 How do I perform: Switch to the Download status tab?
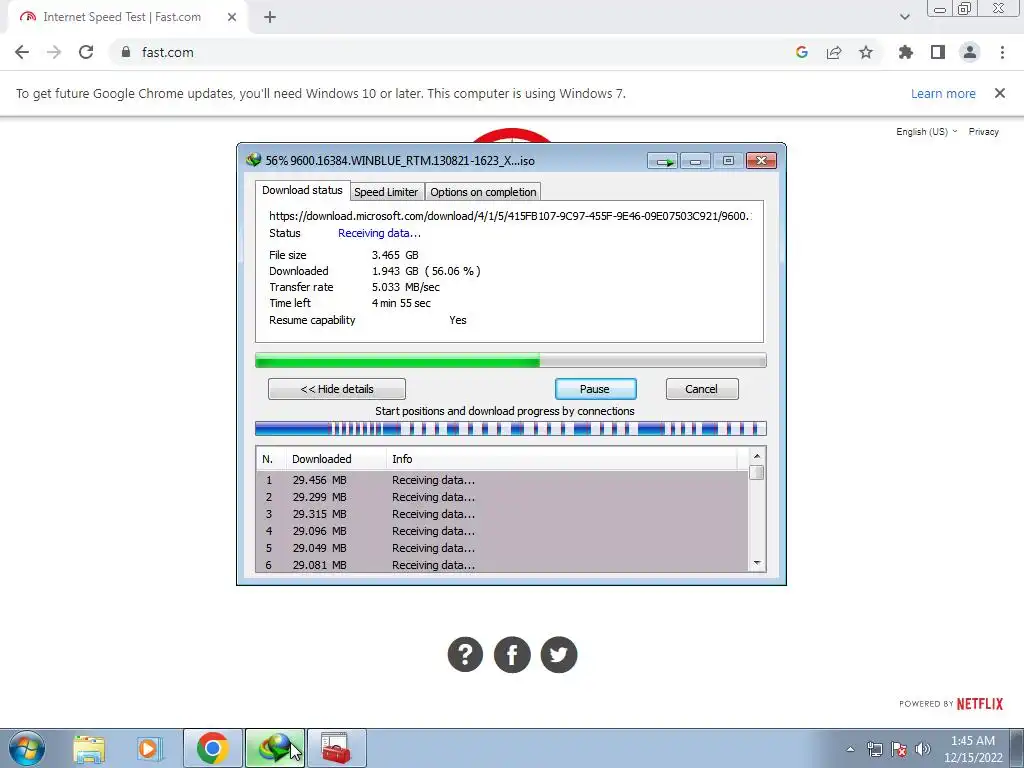click(x=302, y=190)
